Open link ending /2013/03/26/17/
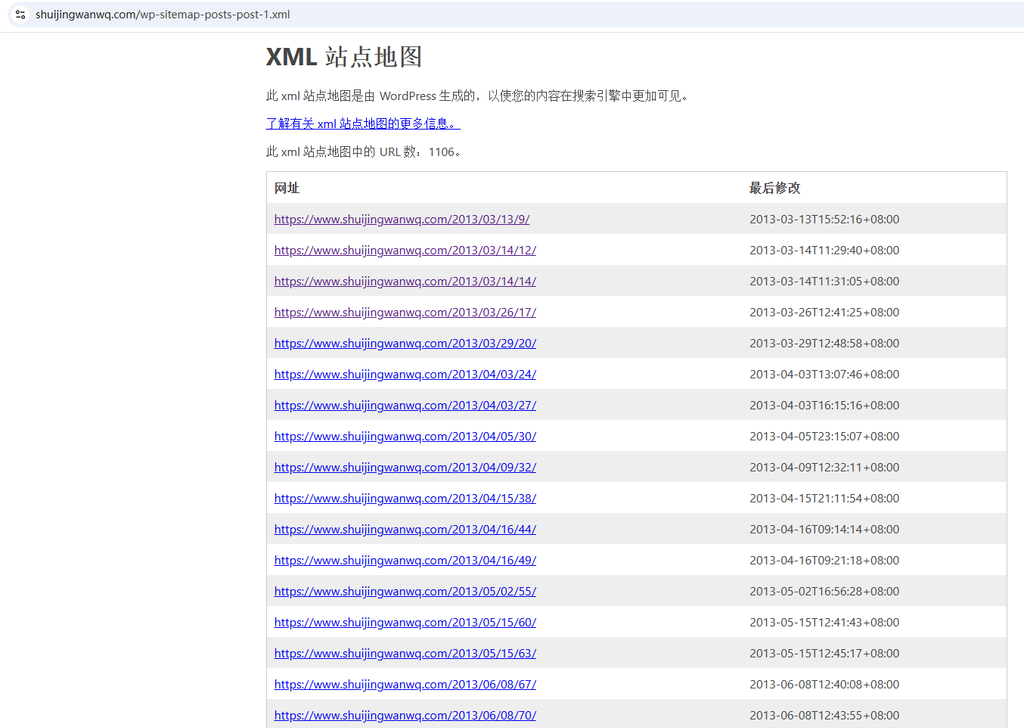Screen dimensions: 1024x728 click(405, 312)
